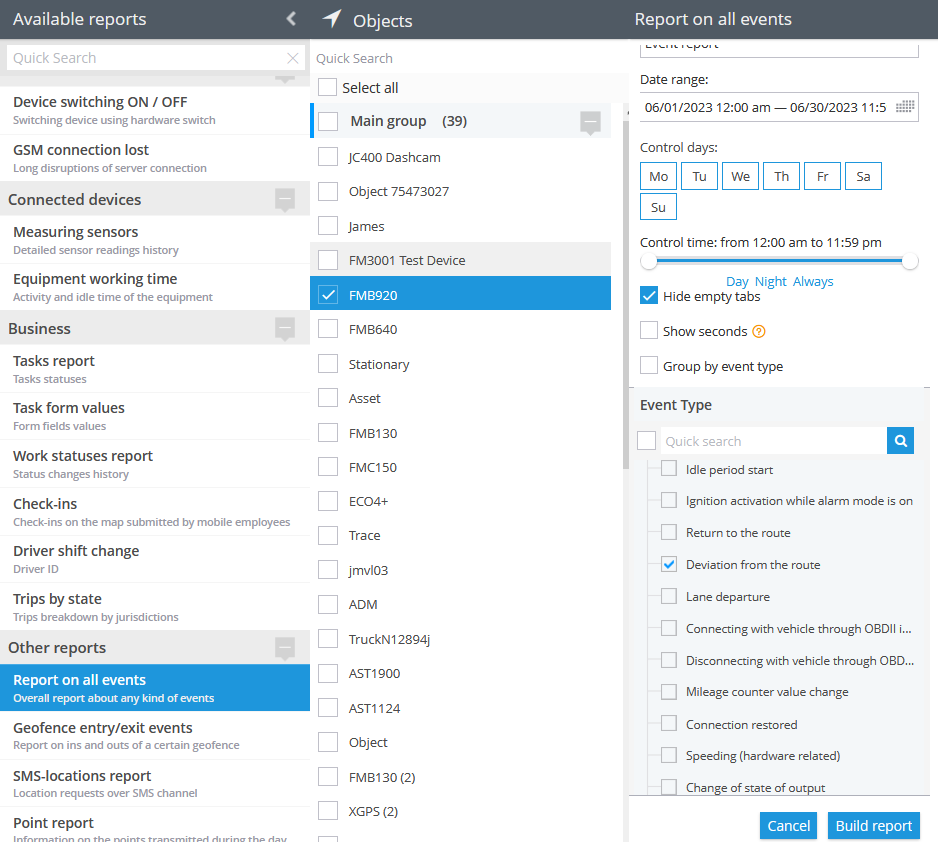The image size is (938, 842).
Task: Click the control time slider right handle
Action: (910, 261)
